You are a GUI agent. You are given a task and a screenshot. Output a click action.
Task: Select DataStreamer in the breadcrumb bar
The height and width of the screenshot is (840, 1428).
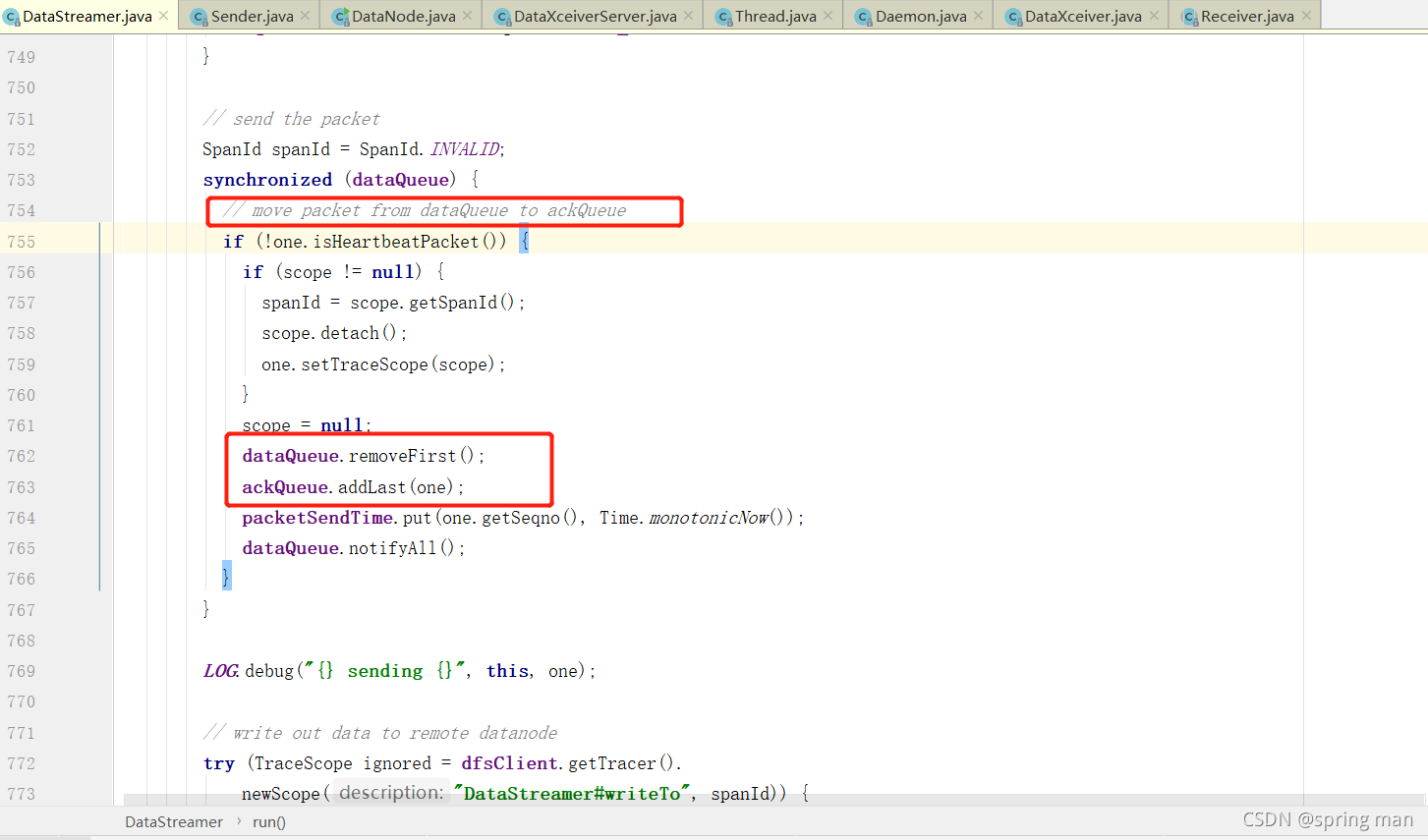coord(174,822)
